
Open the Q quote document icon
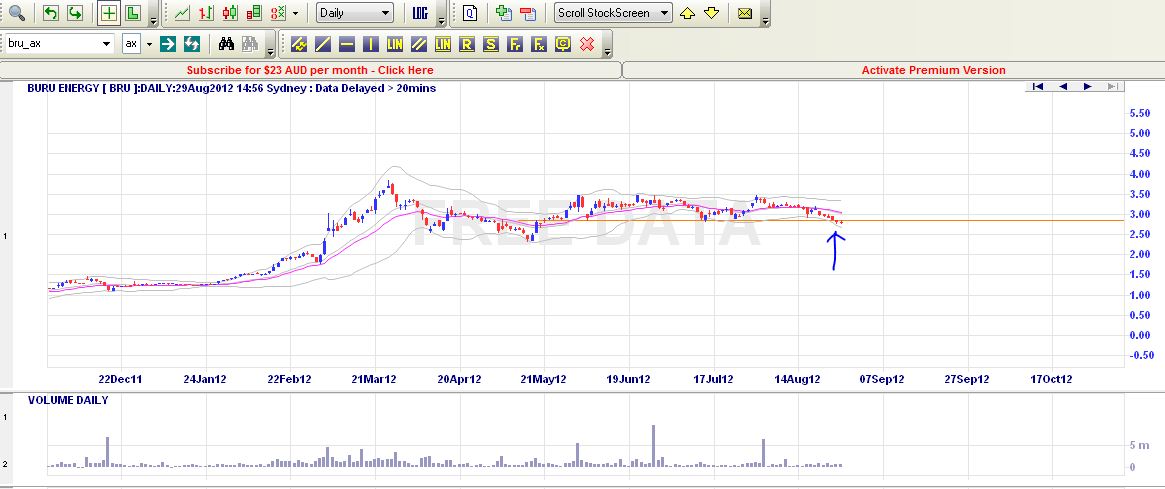click(x=470, y=13)
